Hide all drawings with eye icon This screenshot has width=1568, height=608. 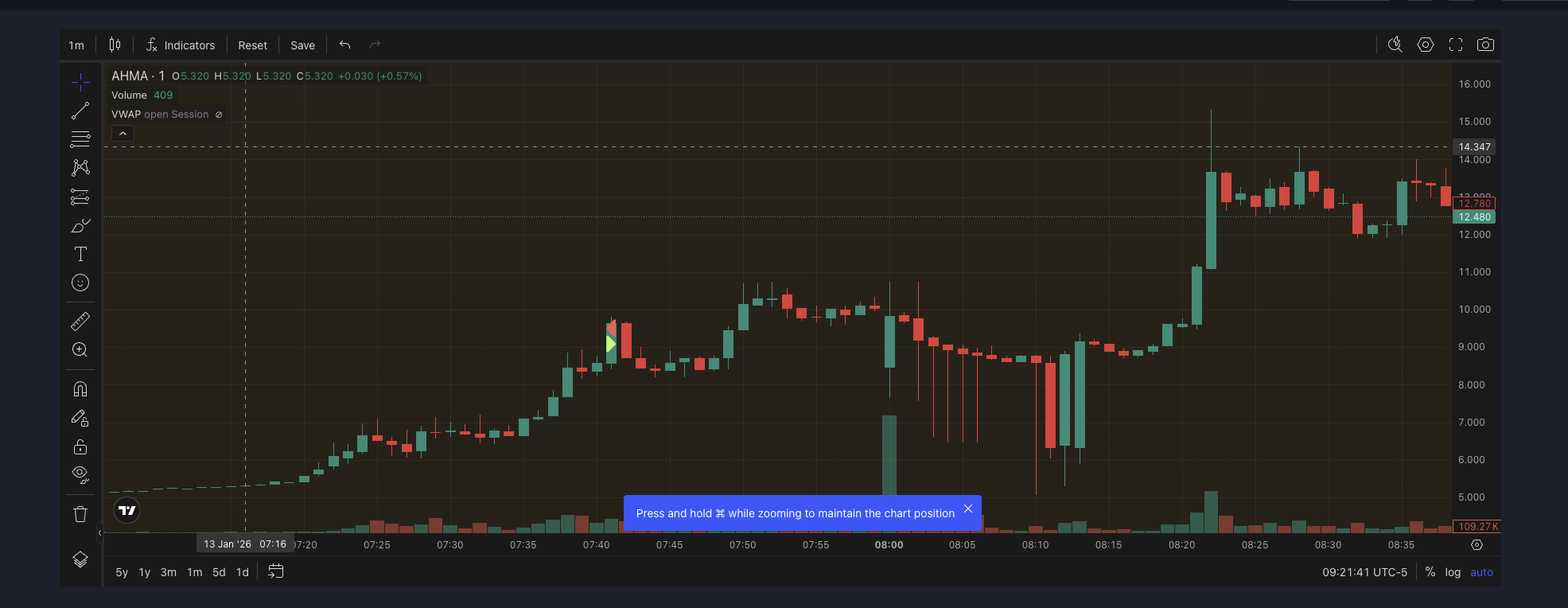point(80,475)
